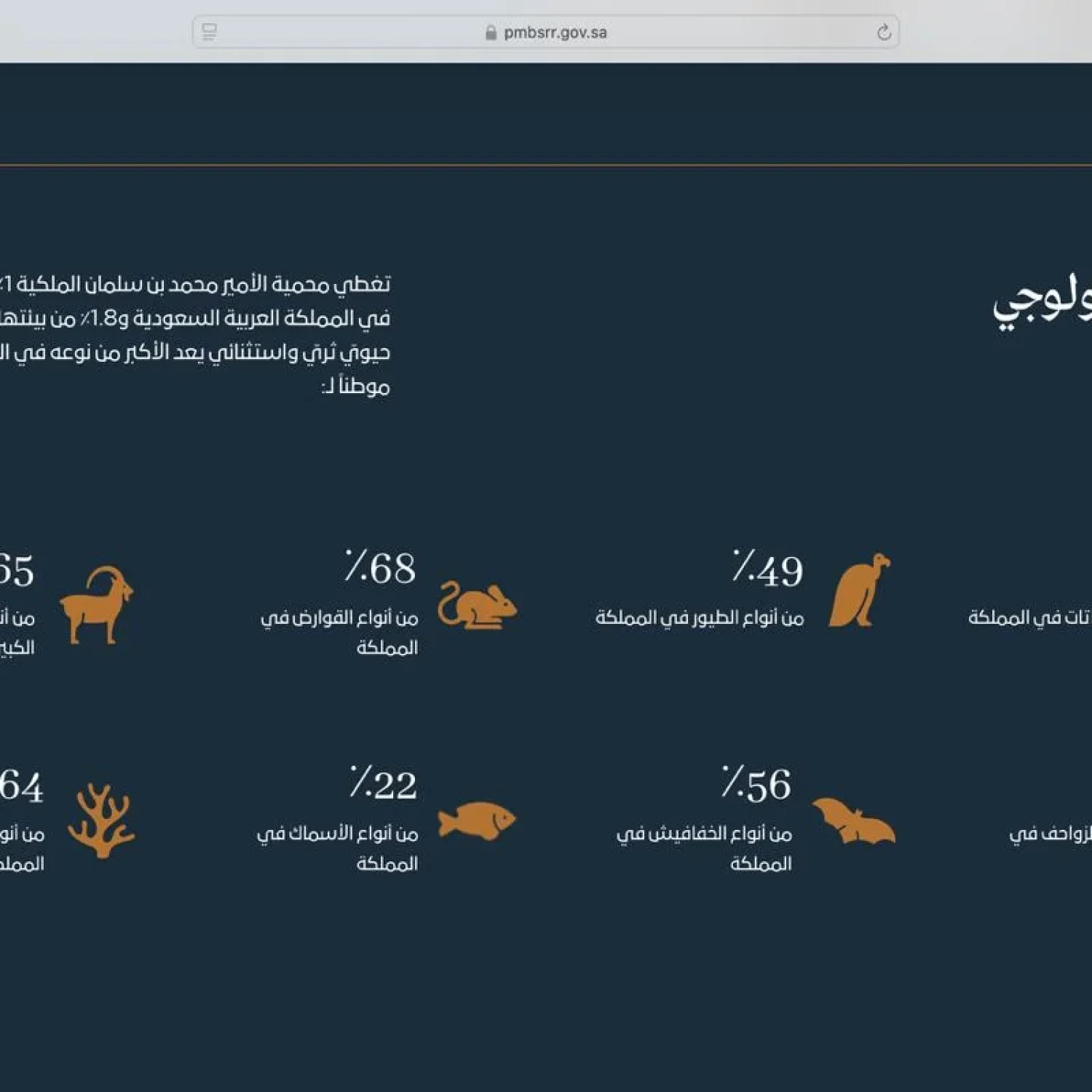Click the text 'موطناً لـ:'
Viewport: 1092px width, 1092px height.
tap(355, 386)
